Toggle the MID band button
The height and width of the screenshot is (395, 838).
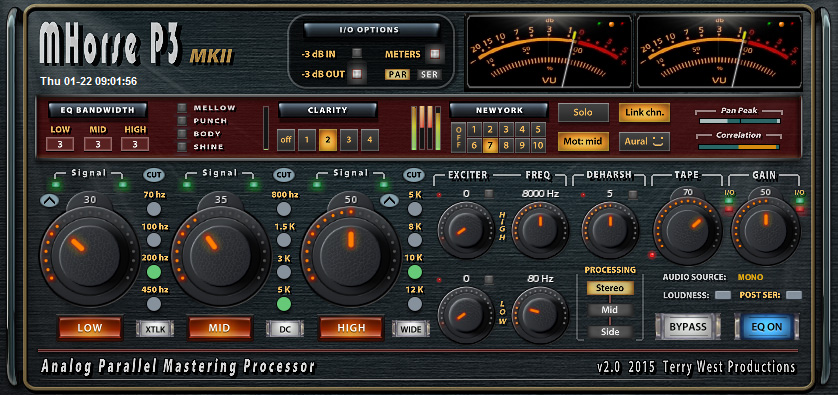(x=220, y=328)
